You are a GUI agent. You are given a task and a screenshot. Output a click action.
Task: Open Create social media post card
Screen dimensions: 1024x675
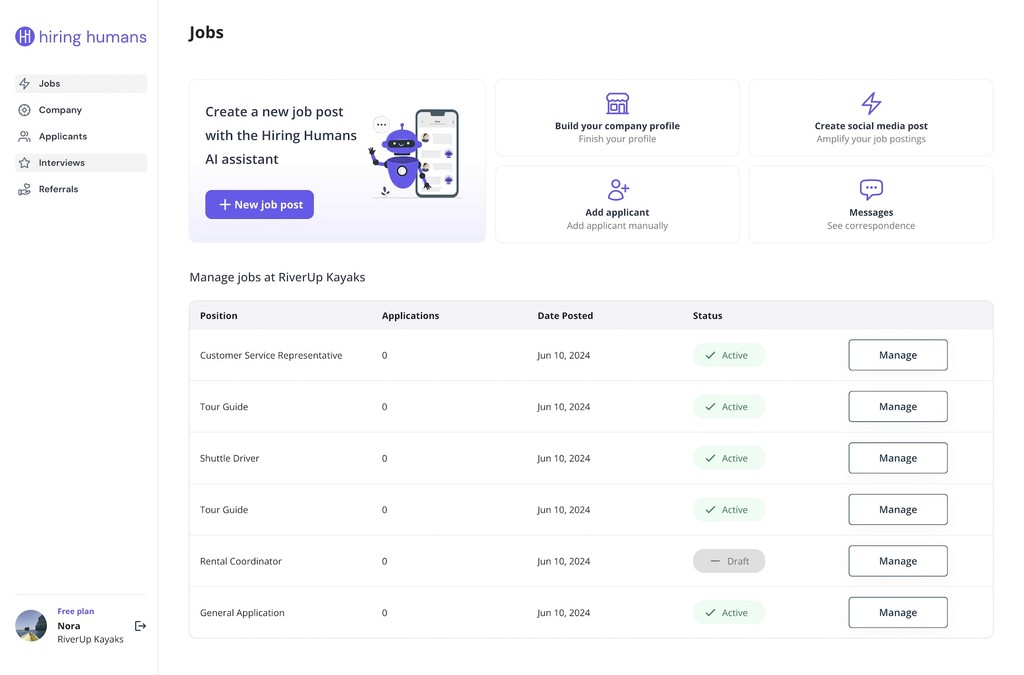(x=871, y=118)
